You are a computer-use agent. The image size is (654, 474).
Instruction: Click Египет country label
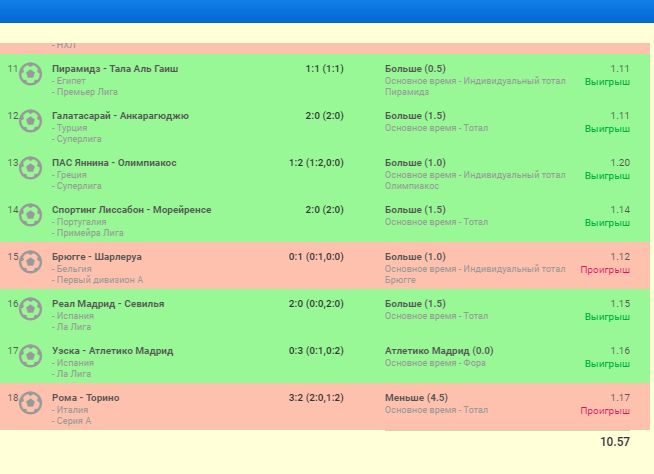(x=71, y=81)
